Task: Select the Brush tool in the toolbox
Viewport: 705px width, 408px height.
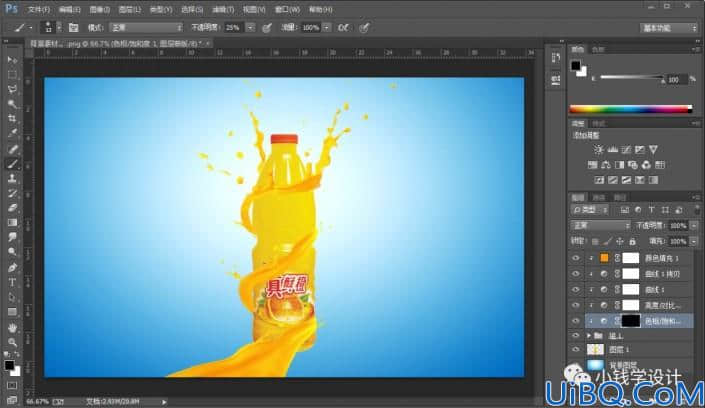Action: pos(12,163)
